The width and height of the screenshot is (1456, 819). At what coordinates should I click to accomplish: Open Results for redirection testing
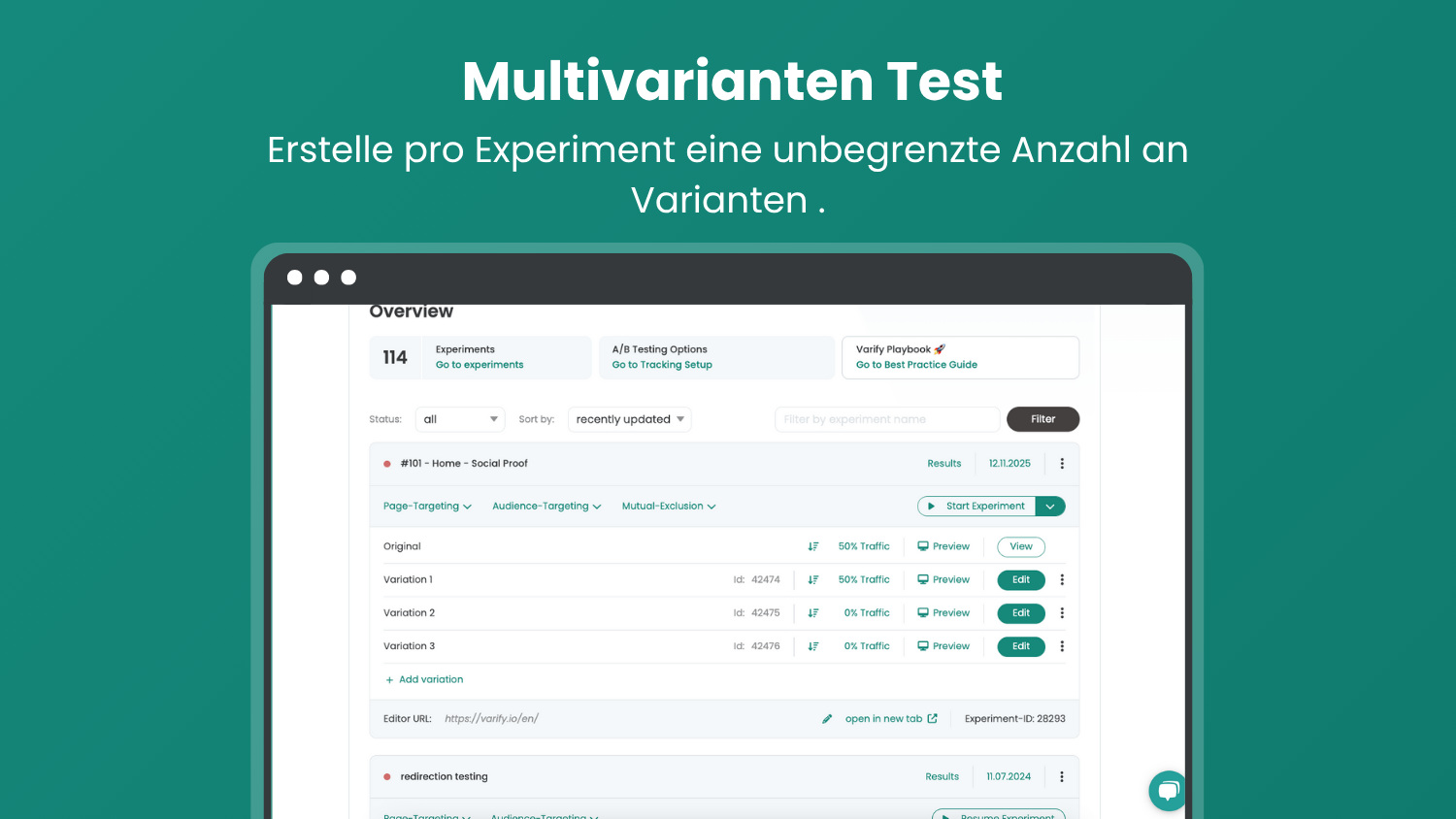[x=943, y=777]
